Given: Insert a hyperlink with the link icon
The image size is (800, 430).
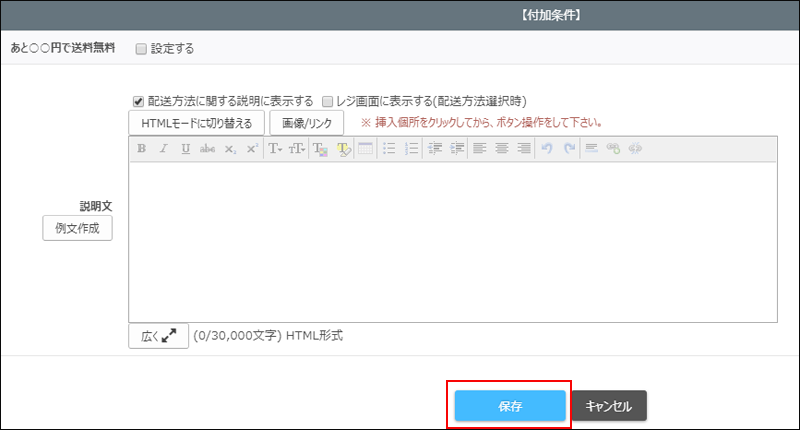Looking at the screenshot, I should [x=613, y=148].
